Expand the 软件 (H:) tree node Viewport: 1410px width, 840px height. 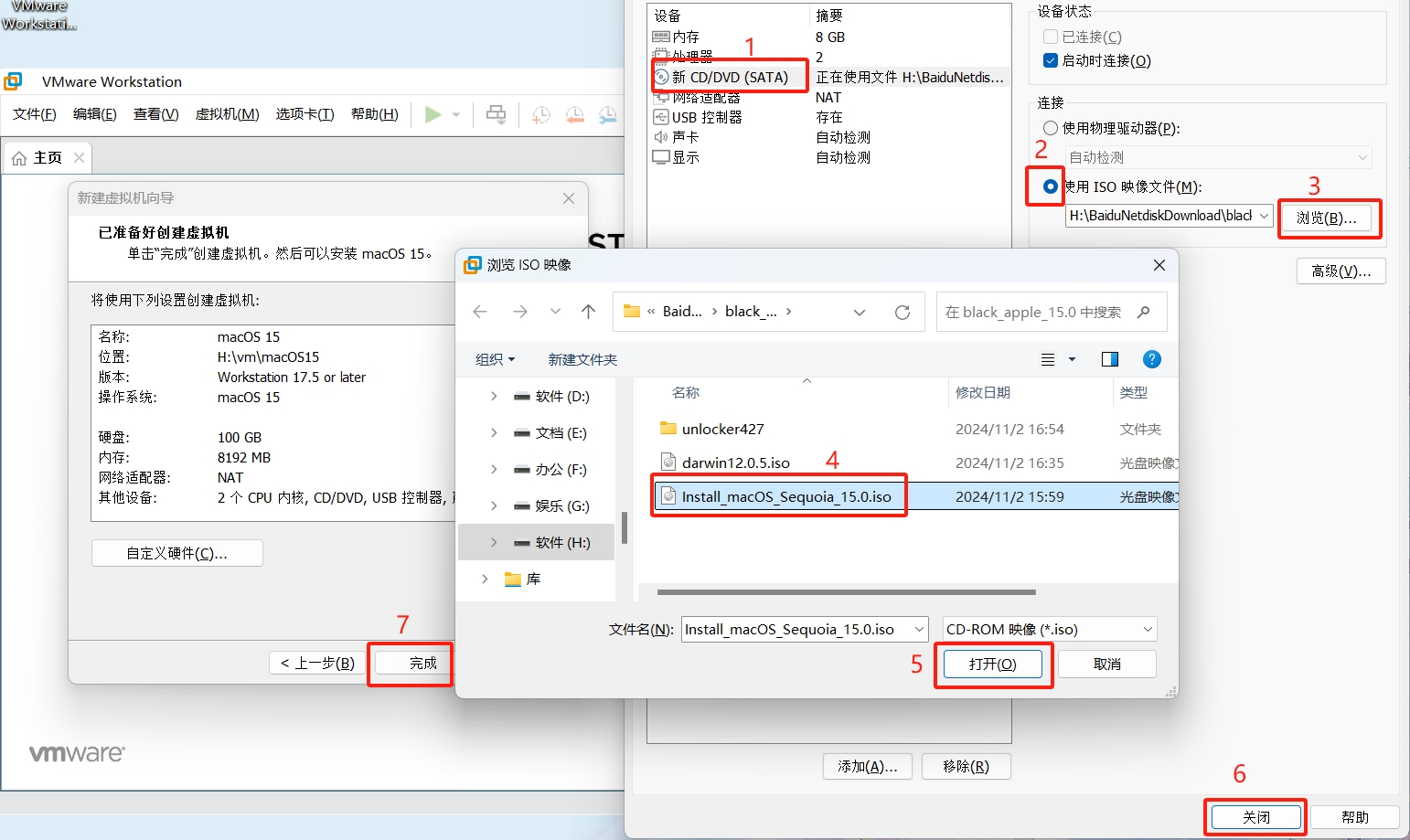(x=494, y=542)
